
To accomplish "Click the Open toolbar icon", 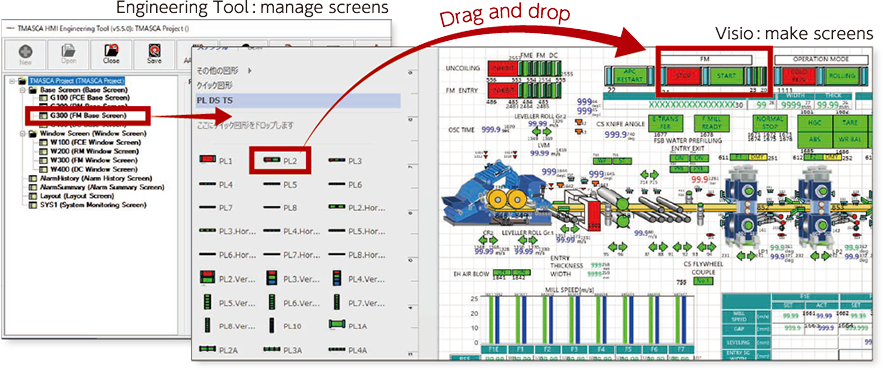I will point(68,54).
